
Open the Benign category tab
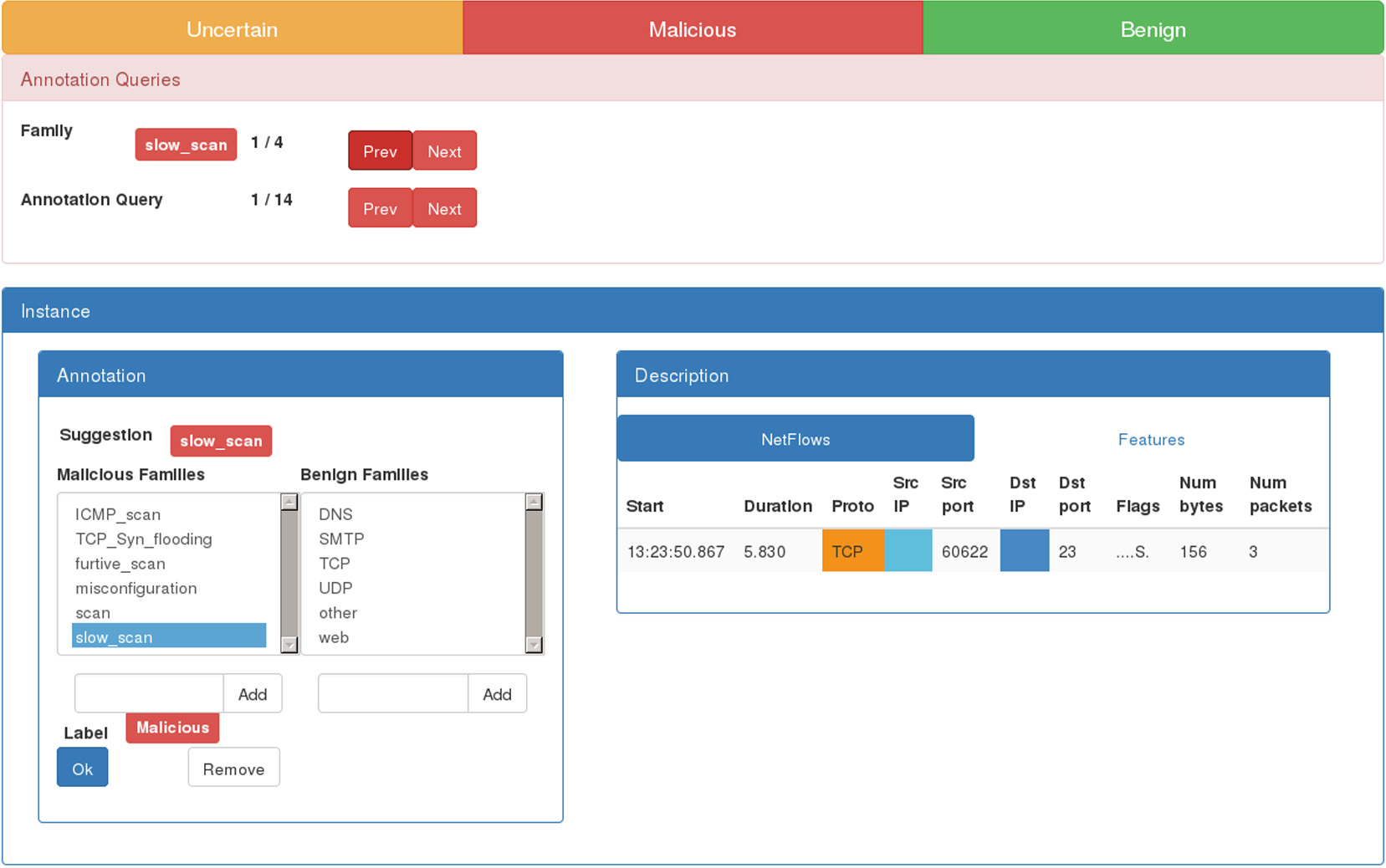point(1152,29)
